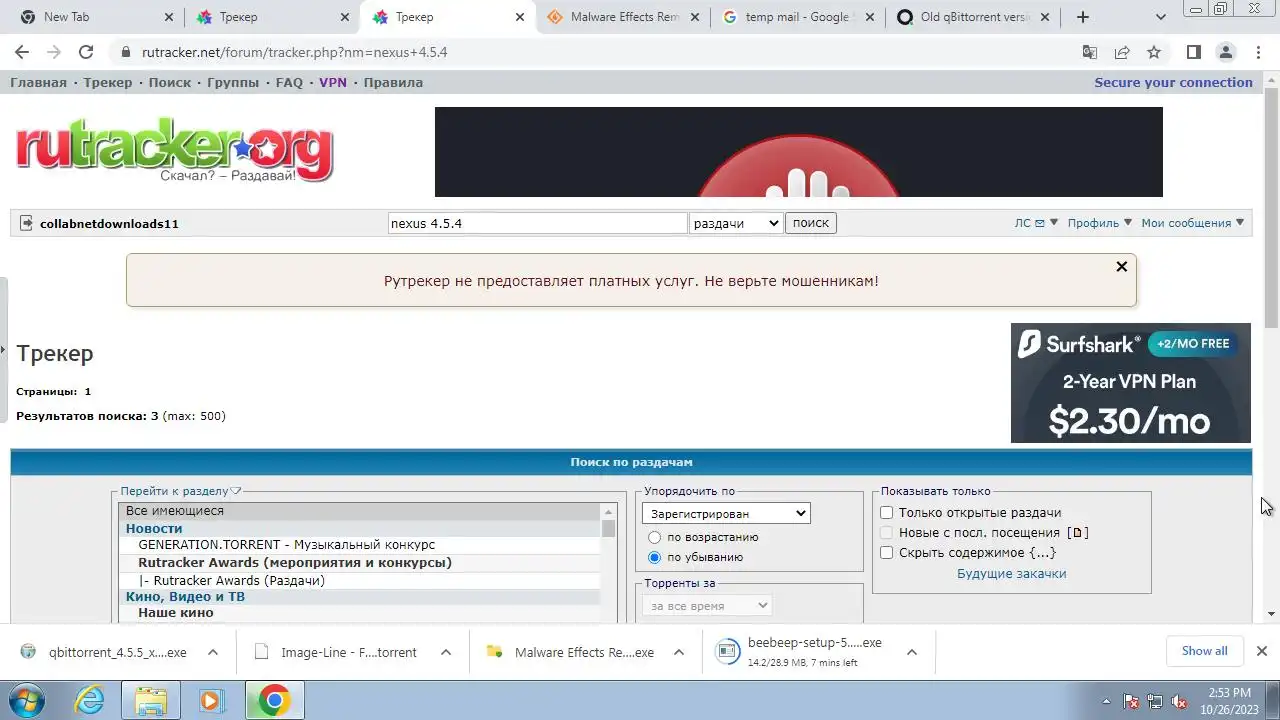Click the network tray icon
This screenshot has width=1280, height=720.
(x=1155, y=701)
